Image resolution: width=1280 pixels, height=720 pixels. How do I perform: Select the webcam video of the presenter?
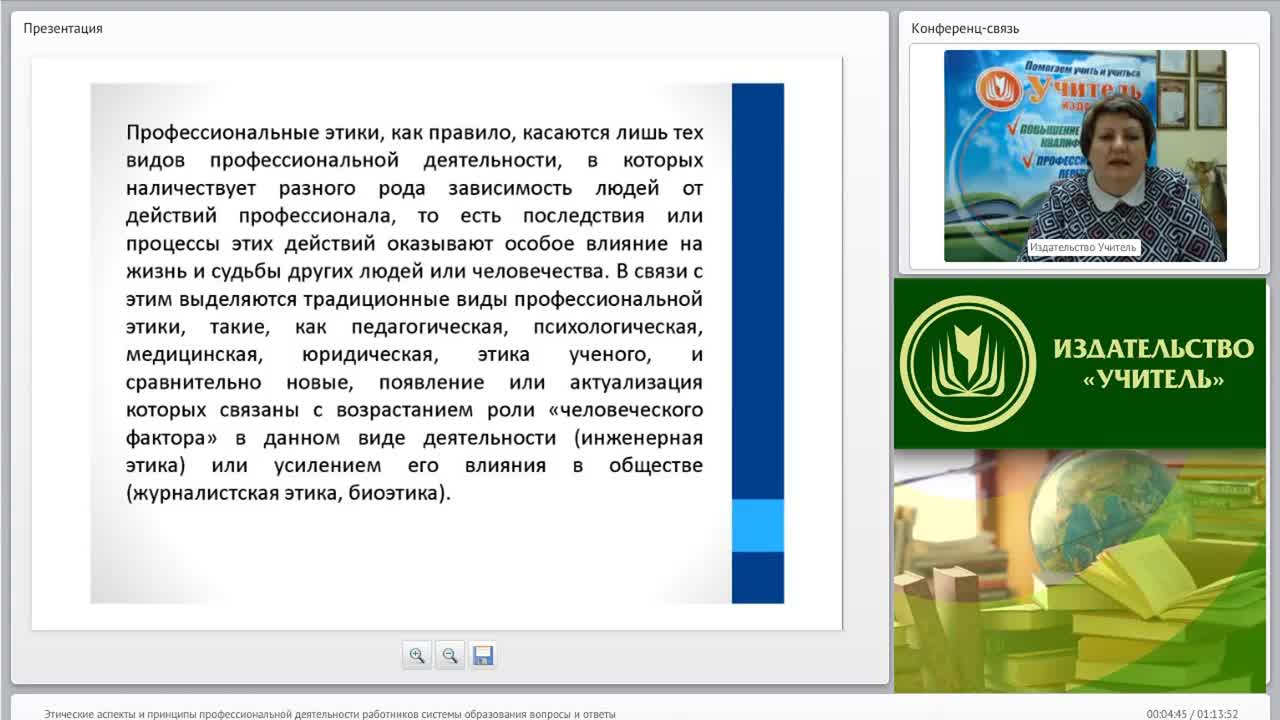(1085, 156)
